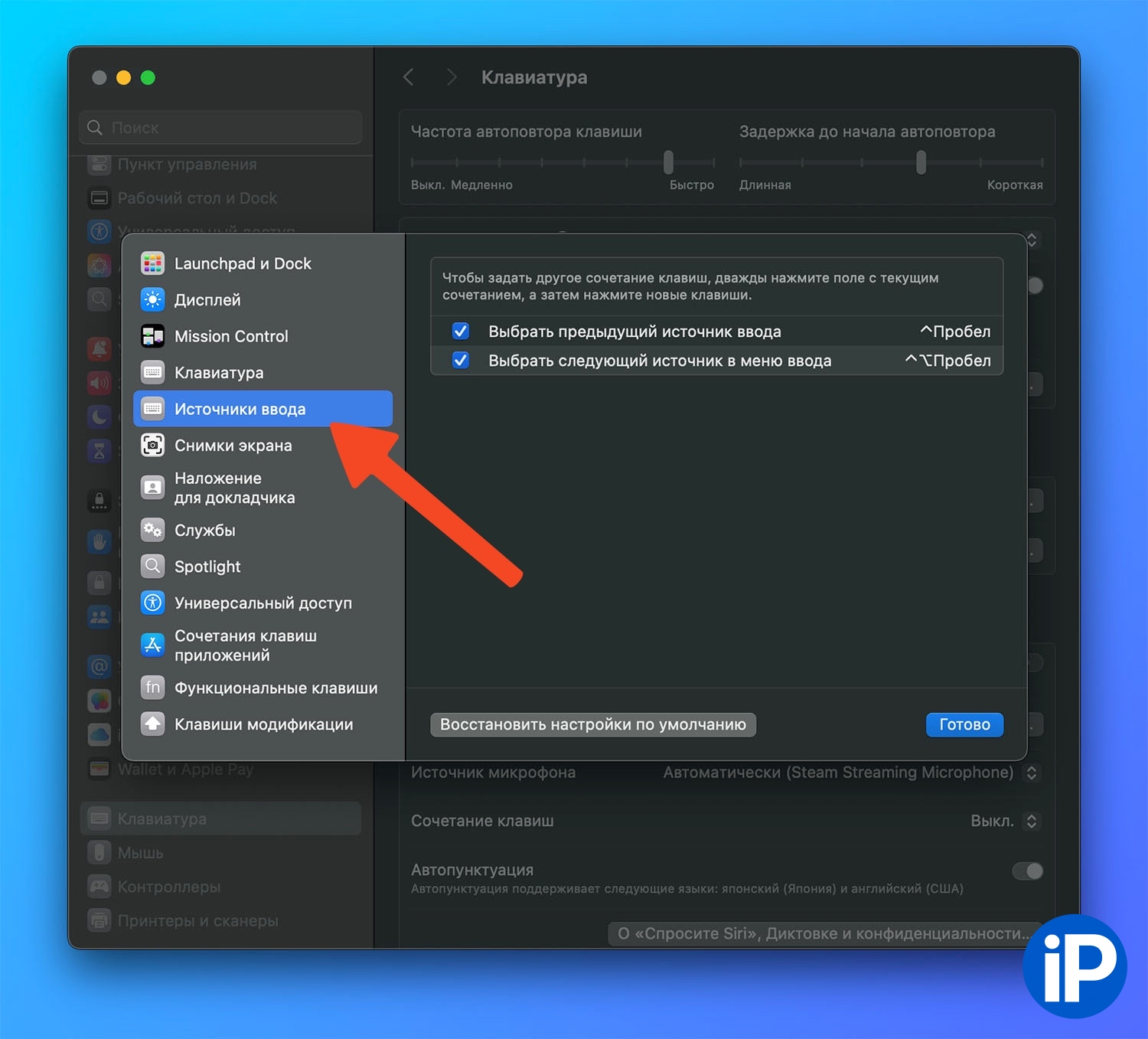Select Клавиши модификации category

tap(263, 724)
